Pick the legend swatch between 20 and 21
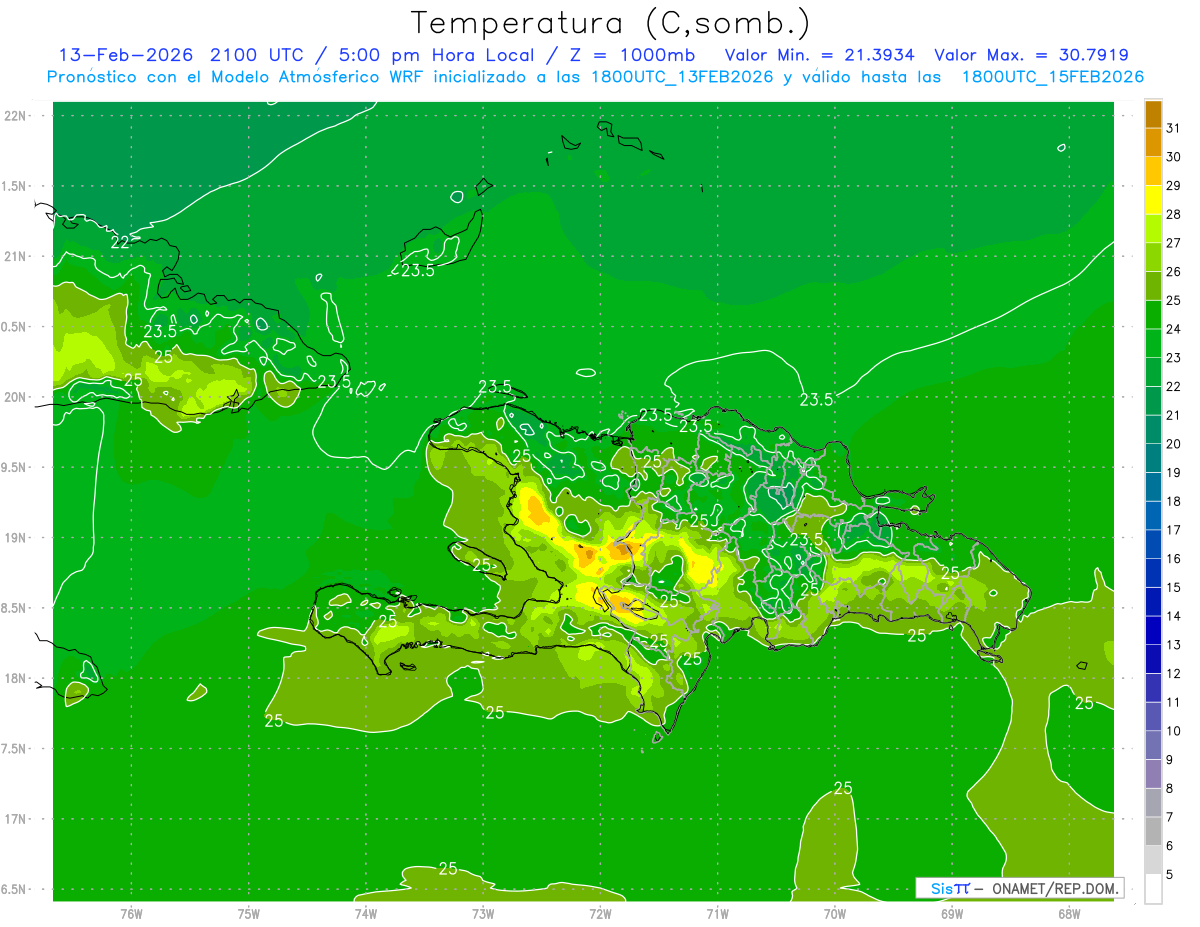This screenshot has width=1200, height=927. coord(1153,430)
